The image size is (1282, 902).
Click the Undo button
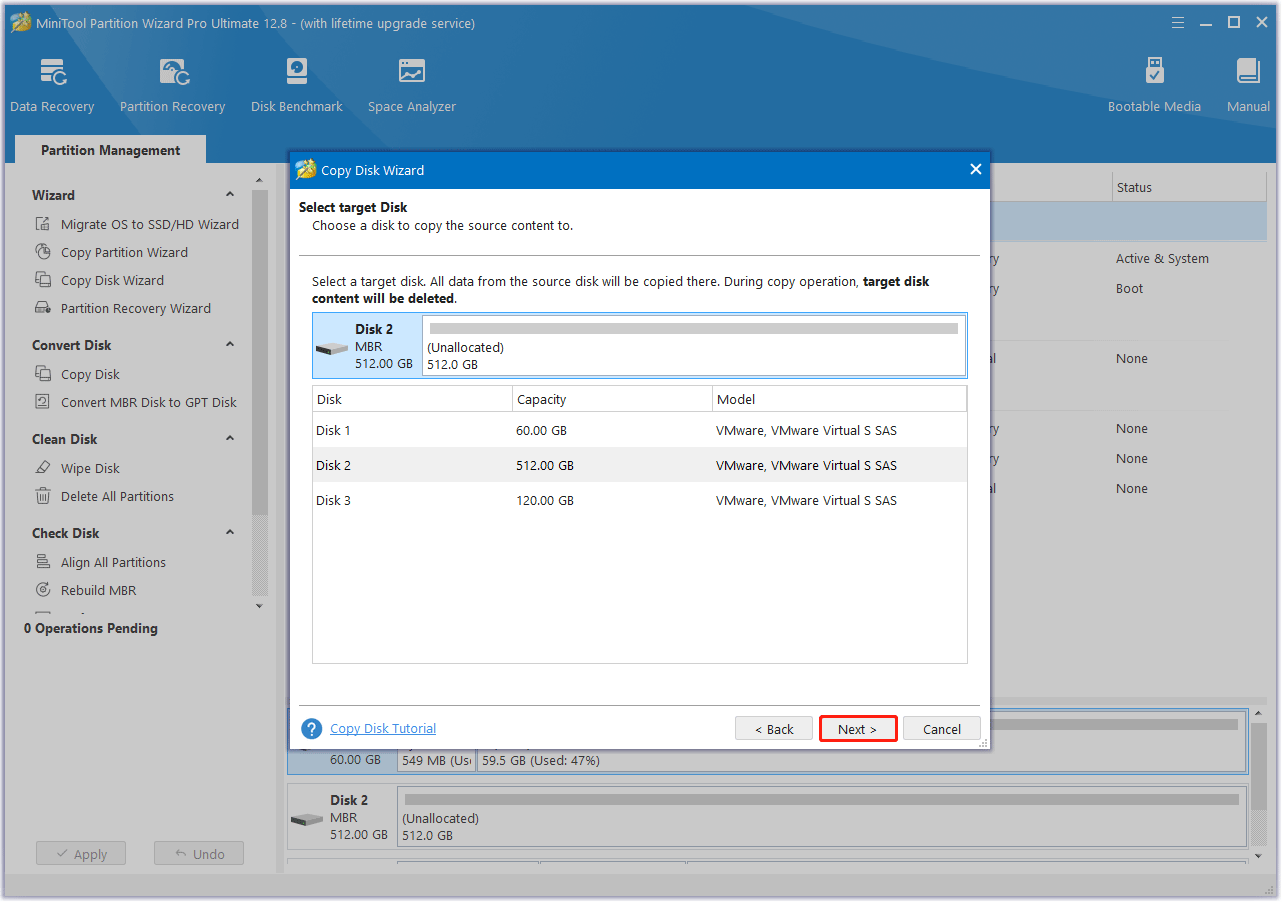pyautogui.click(x=199, y=854)
